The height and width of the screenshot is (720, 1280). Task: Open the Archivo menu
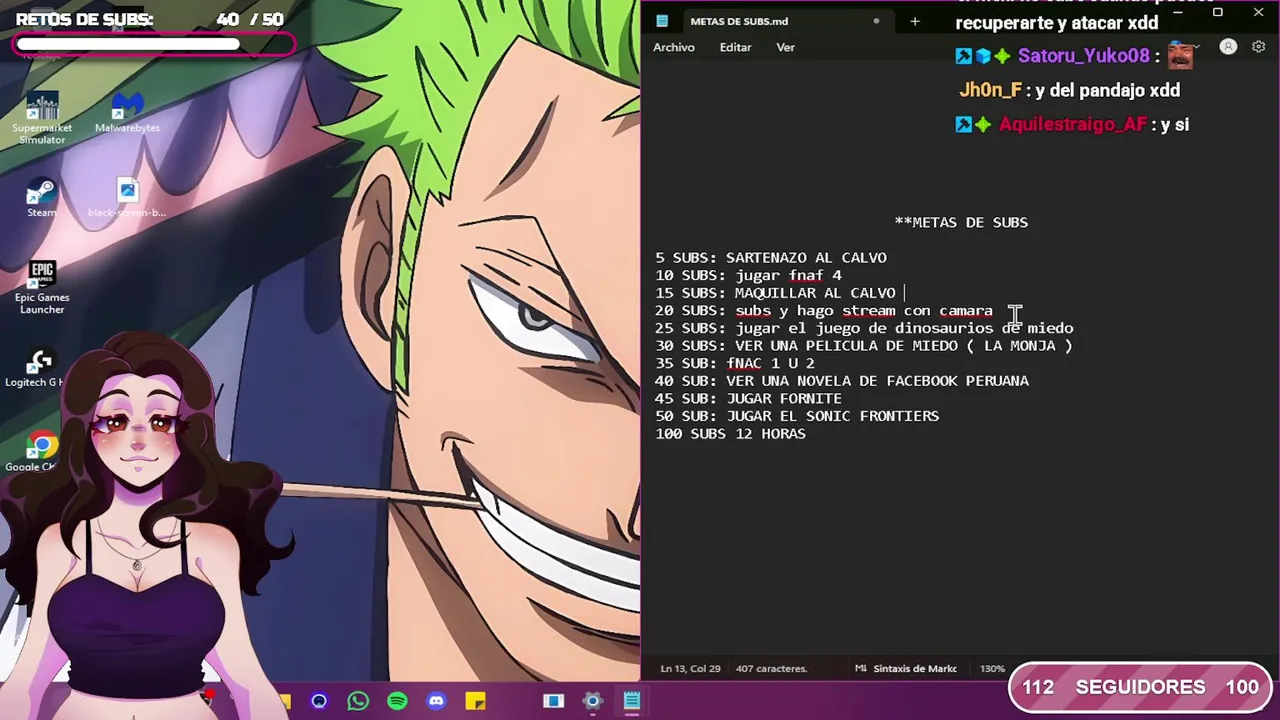[674, 47]
